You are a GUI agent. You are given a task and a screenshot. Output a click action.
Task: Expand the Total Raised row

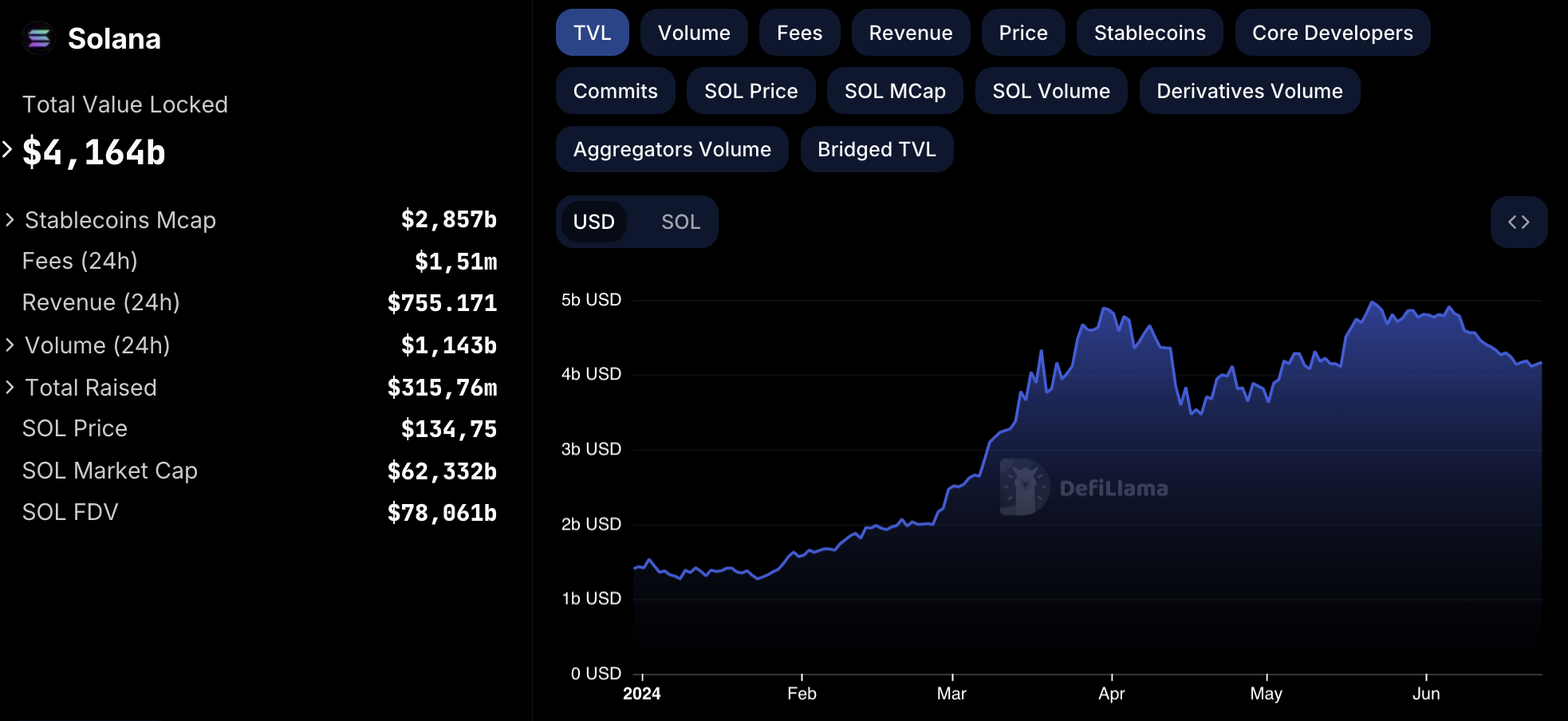click(x=10, y=387)
